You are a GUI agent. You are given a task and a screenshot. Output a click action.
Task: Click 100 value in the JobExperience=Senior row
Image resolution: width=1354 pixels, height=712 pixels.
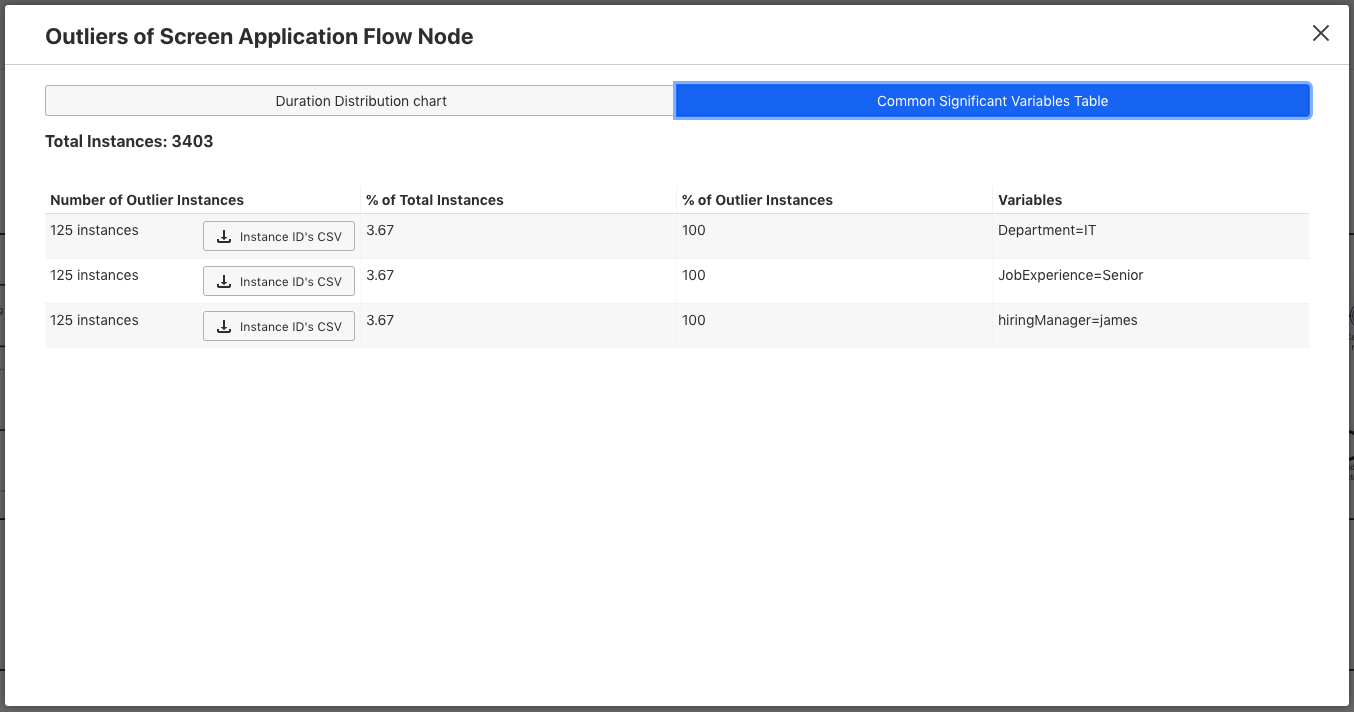(x=694, y=275)
